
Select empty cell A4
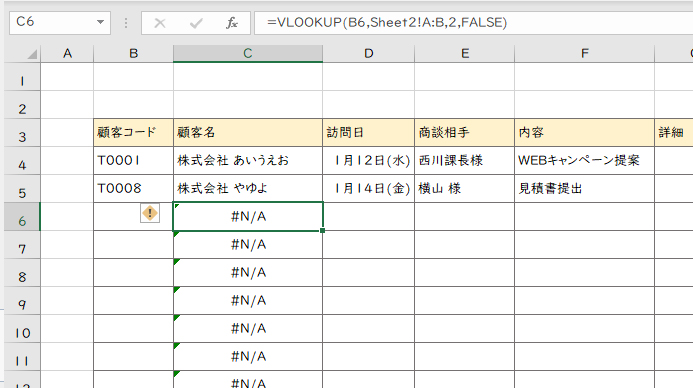67,160
